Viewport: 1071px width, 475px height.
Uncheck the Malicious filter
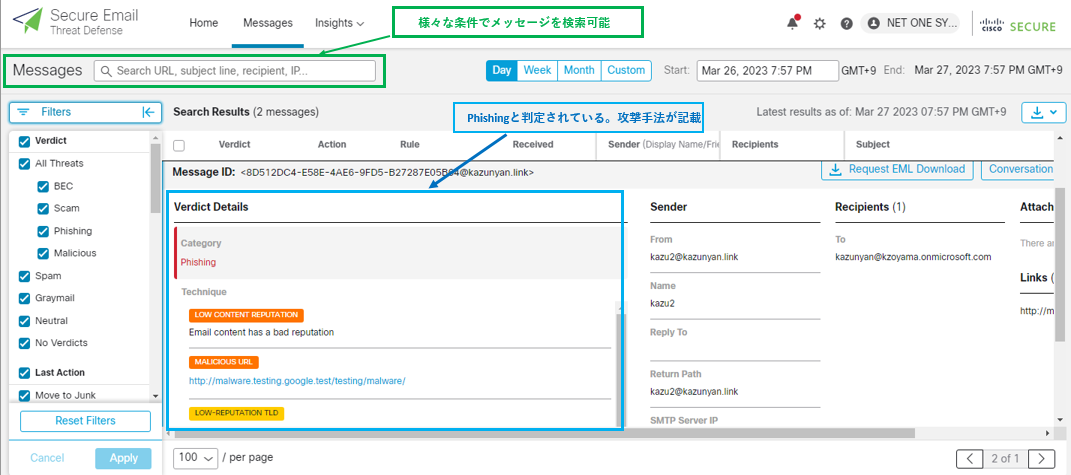(x=42, y=254)
